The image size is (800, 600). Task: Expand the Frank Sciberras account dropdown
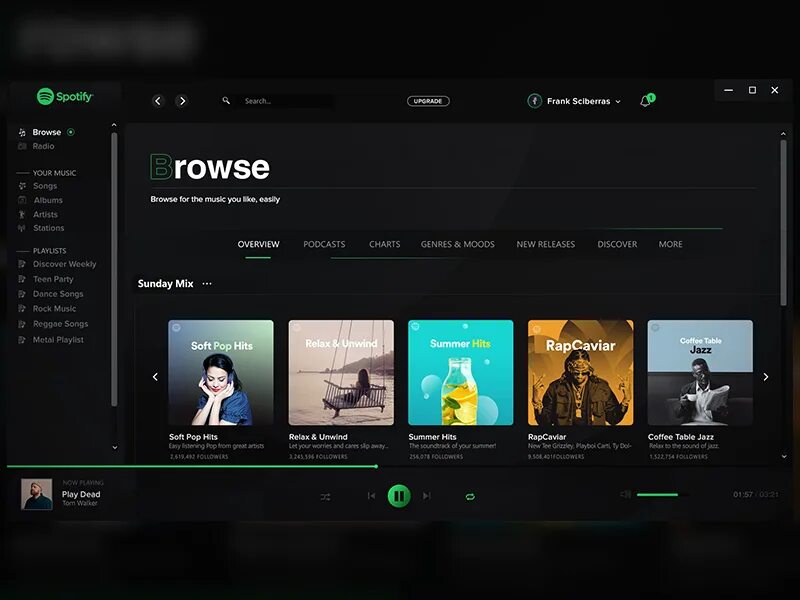(618, 102)
